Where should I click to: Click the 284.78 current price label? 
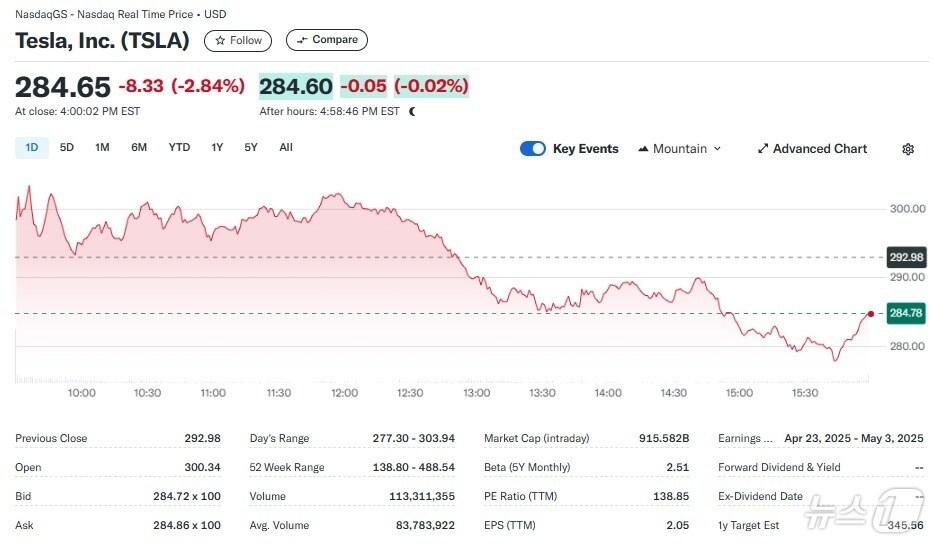pos(906,314)
